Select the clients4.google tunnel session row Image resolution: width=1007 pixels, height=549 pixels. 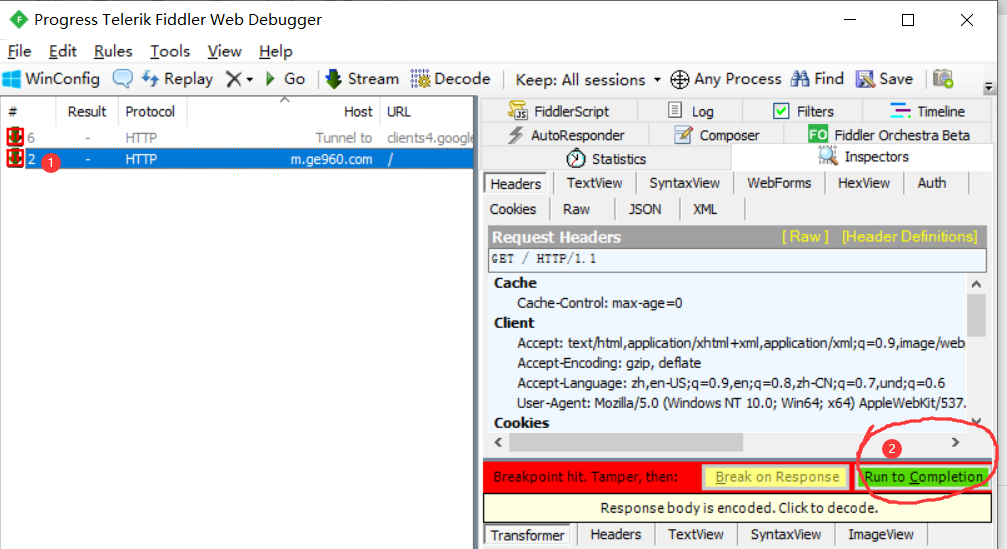237,137
